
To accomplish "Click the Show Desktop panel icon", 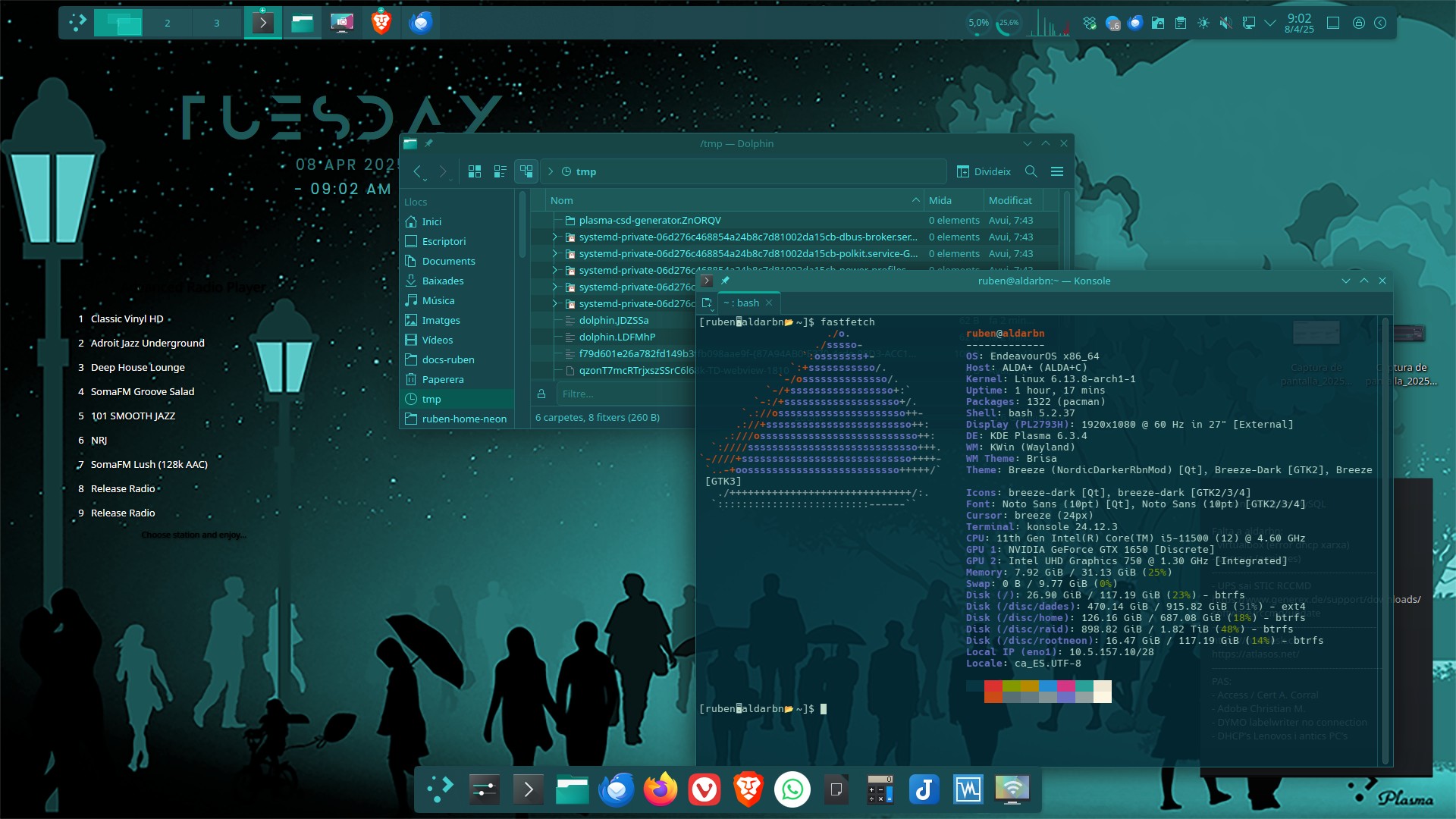I will [x=1333, y=23].
